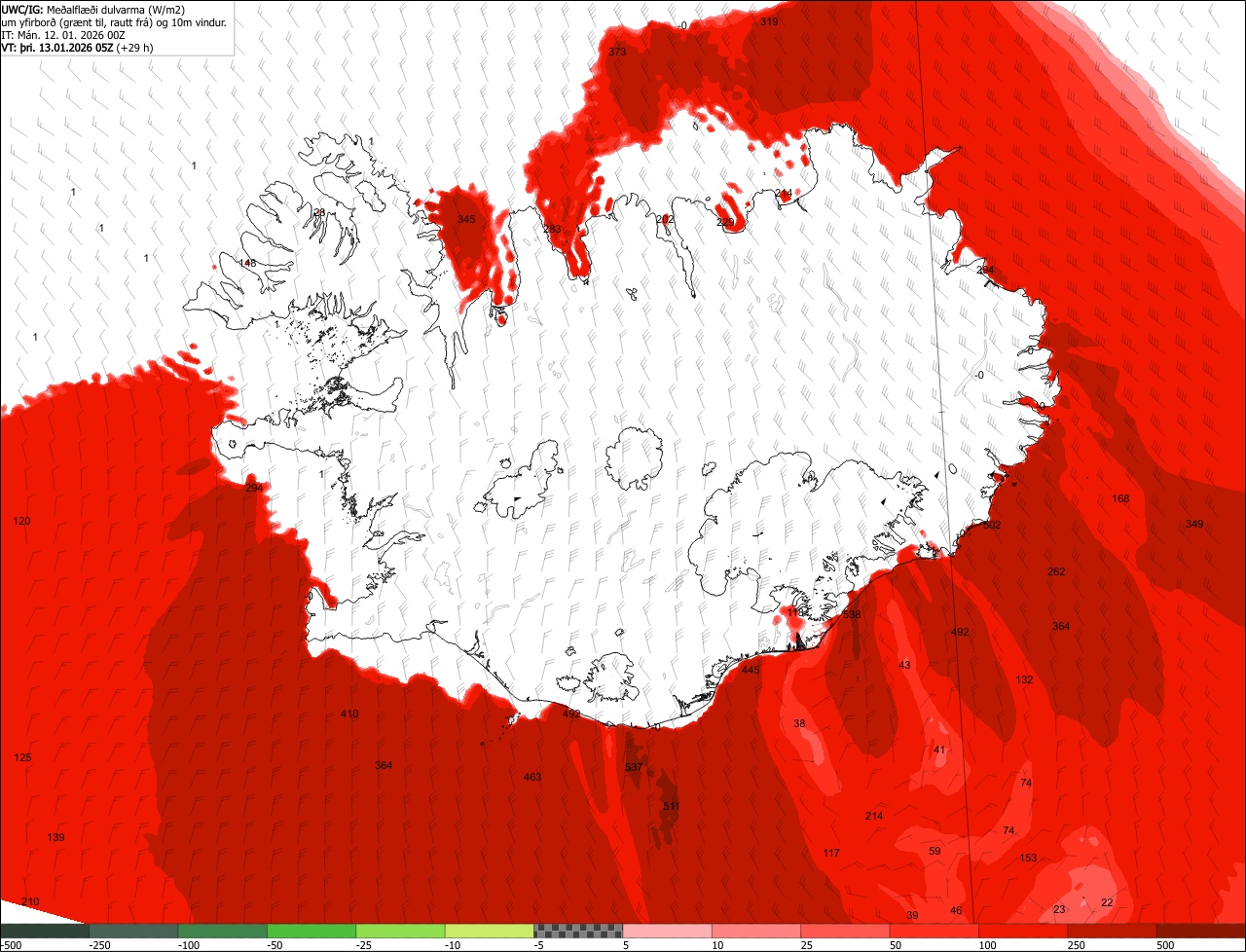This screenshot has width=1246, height=952.
Task: Click the map value 538
Action: tap(852, 614)
